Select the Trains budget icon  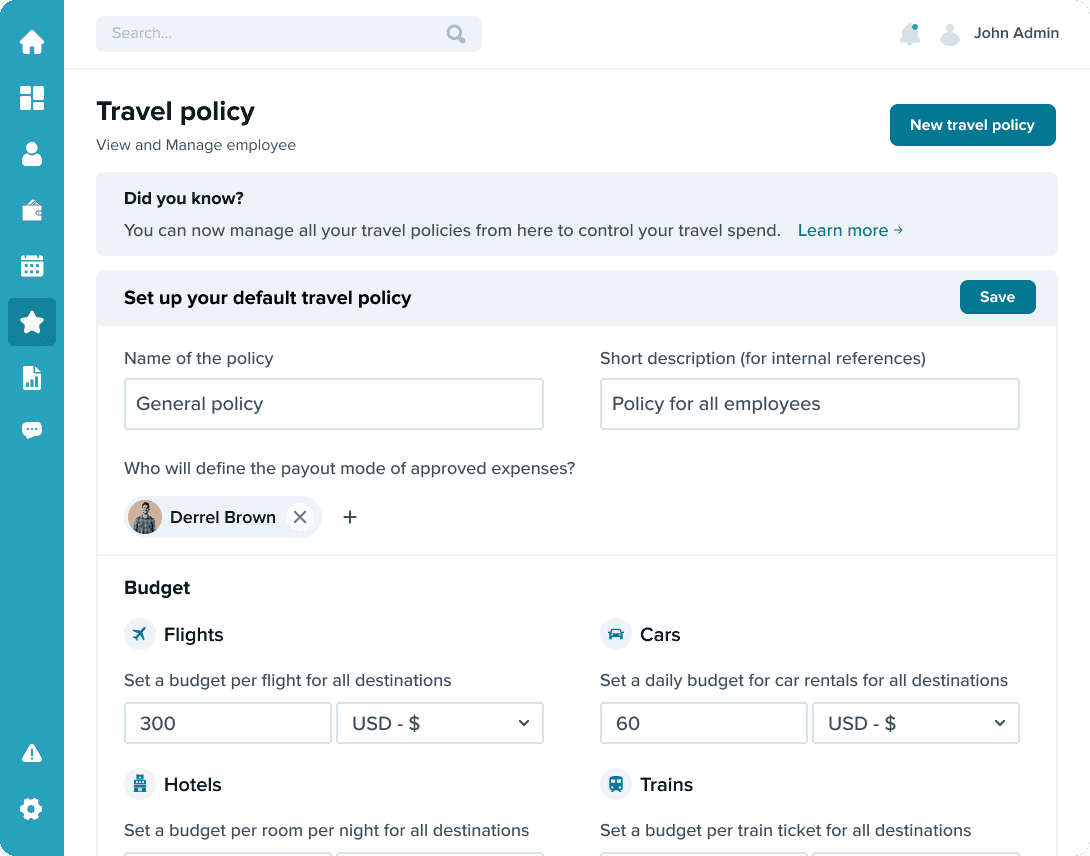tap(614, 784)
